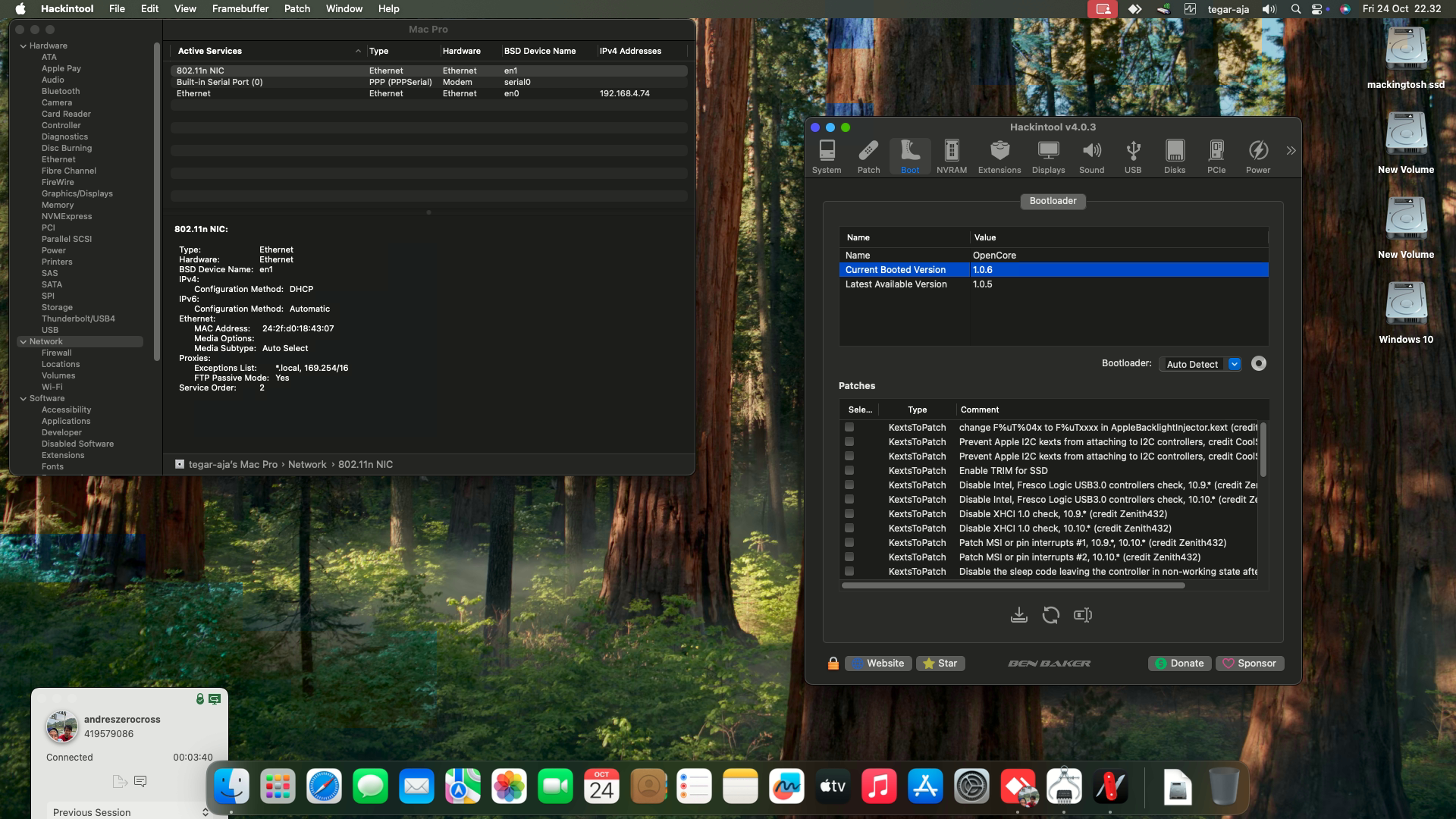This screenshot has height=819, width=1456.
Task: Open the Edit menu
Action: pos(149,9)
